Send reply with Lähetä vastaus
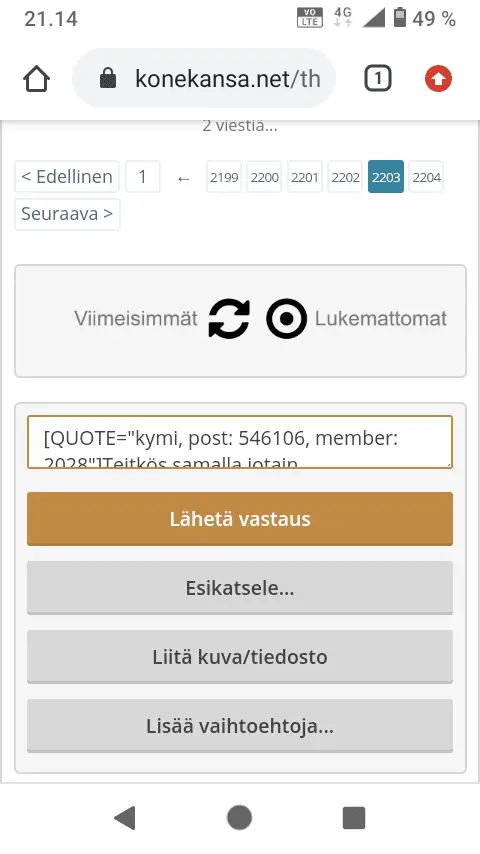The image size is (480, 854). [x=240, y=518]
